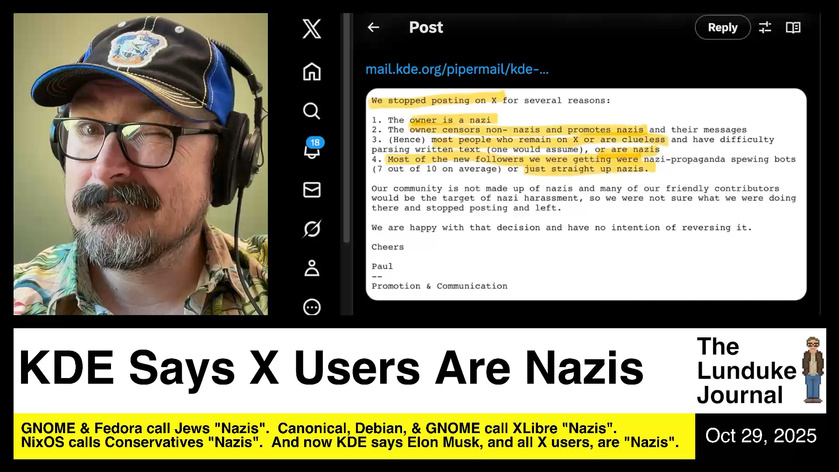The image size is (839, 472).
Task: Click the blue 18 notification badge
Action: (315, 143)
